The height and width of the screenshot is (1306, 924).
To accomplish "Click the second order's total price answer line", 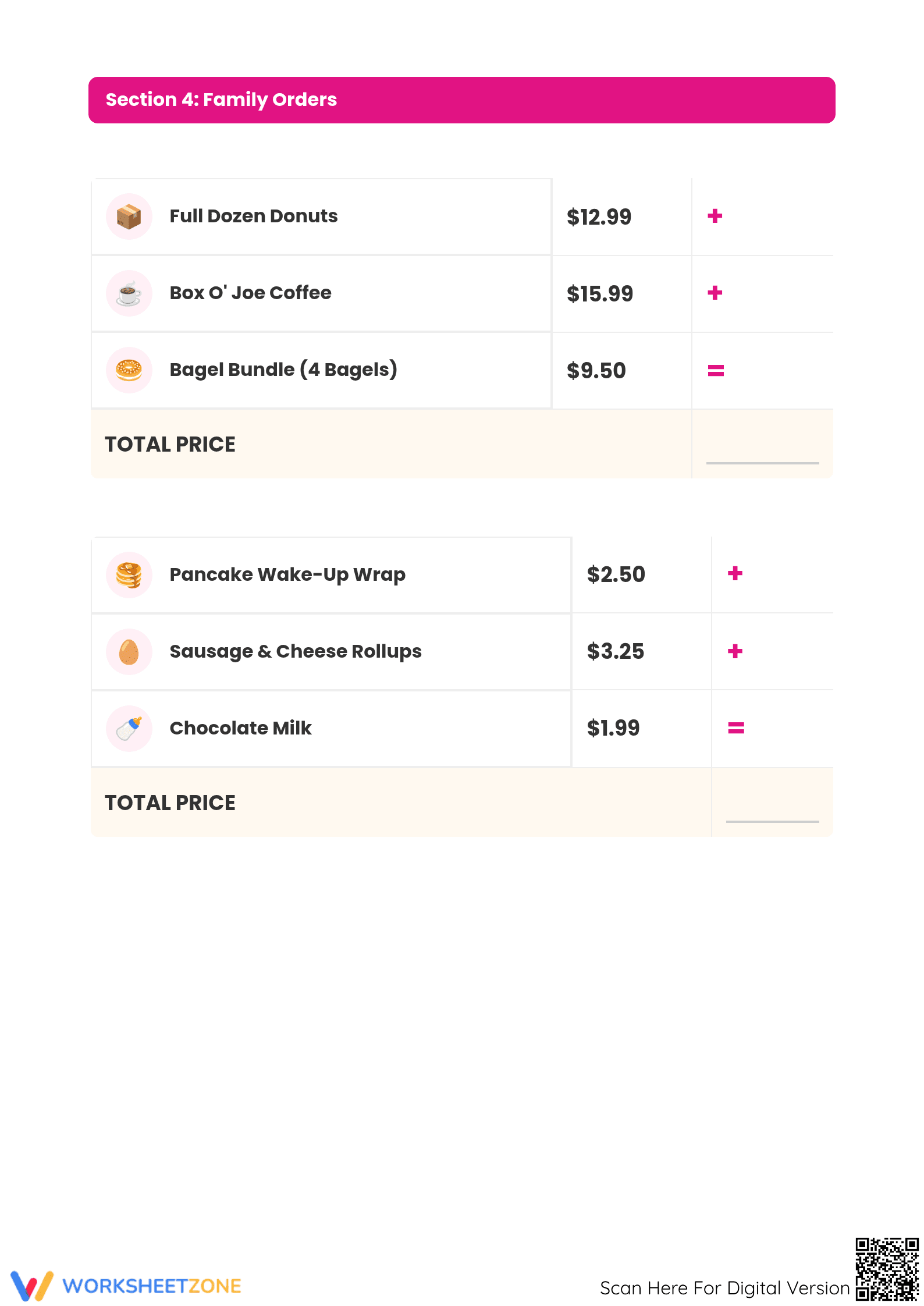I will tap(772, 821).
